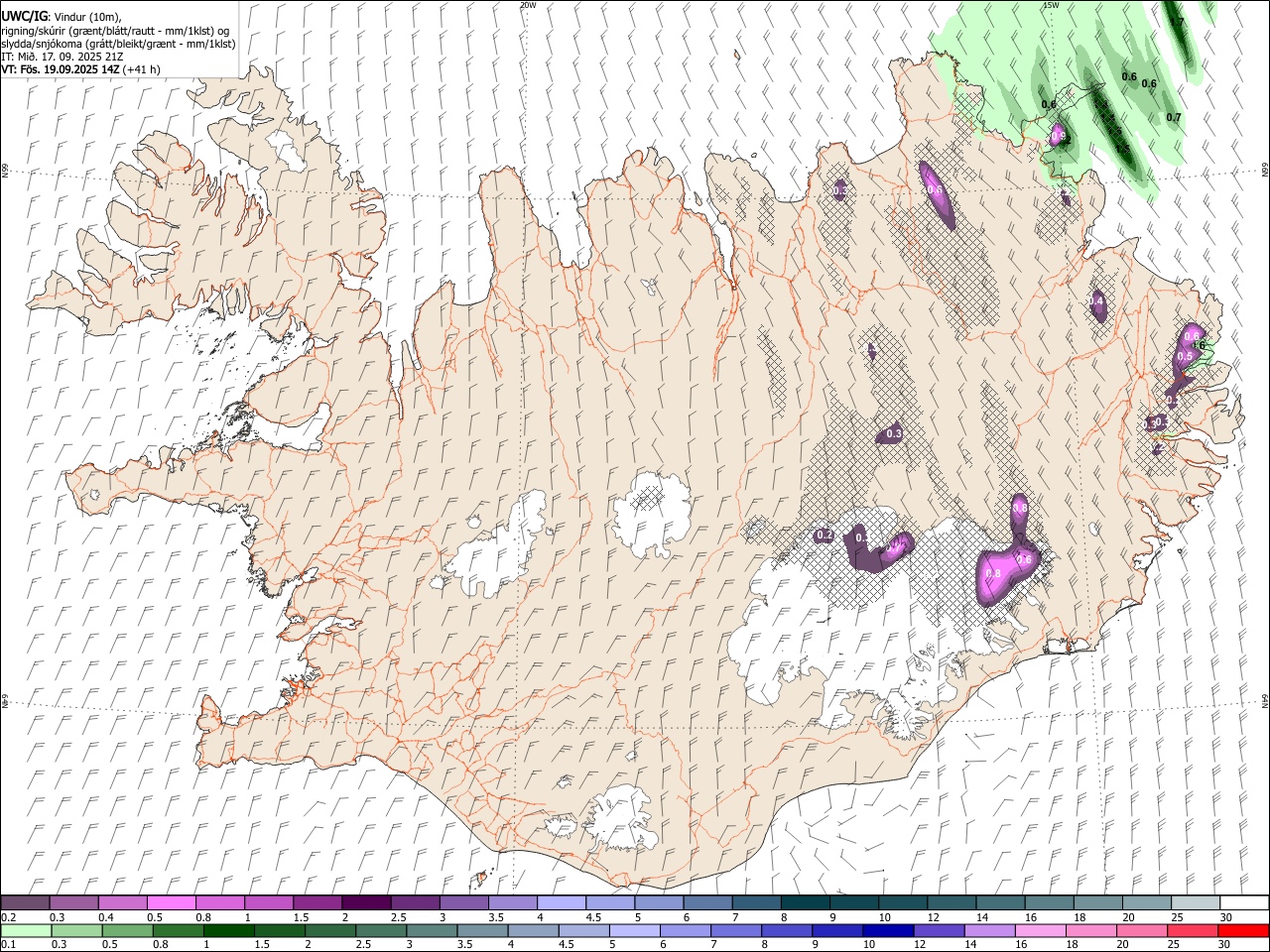1270x952 pixels.
Task: Click the dark teal 8–9 top legend swatch
Action: (805, 902)
